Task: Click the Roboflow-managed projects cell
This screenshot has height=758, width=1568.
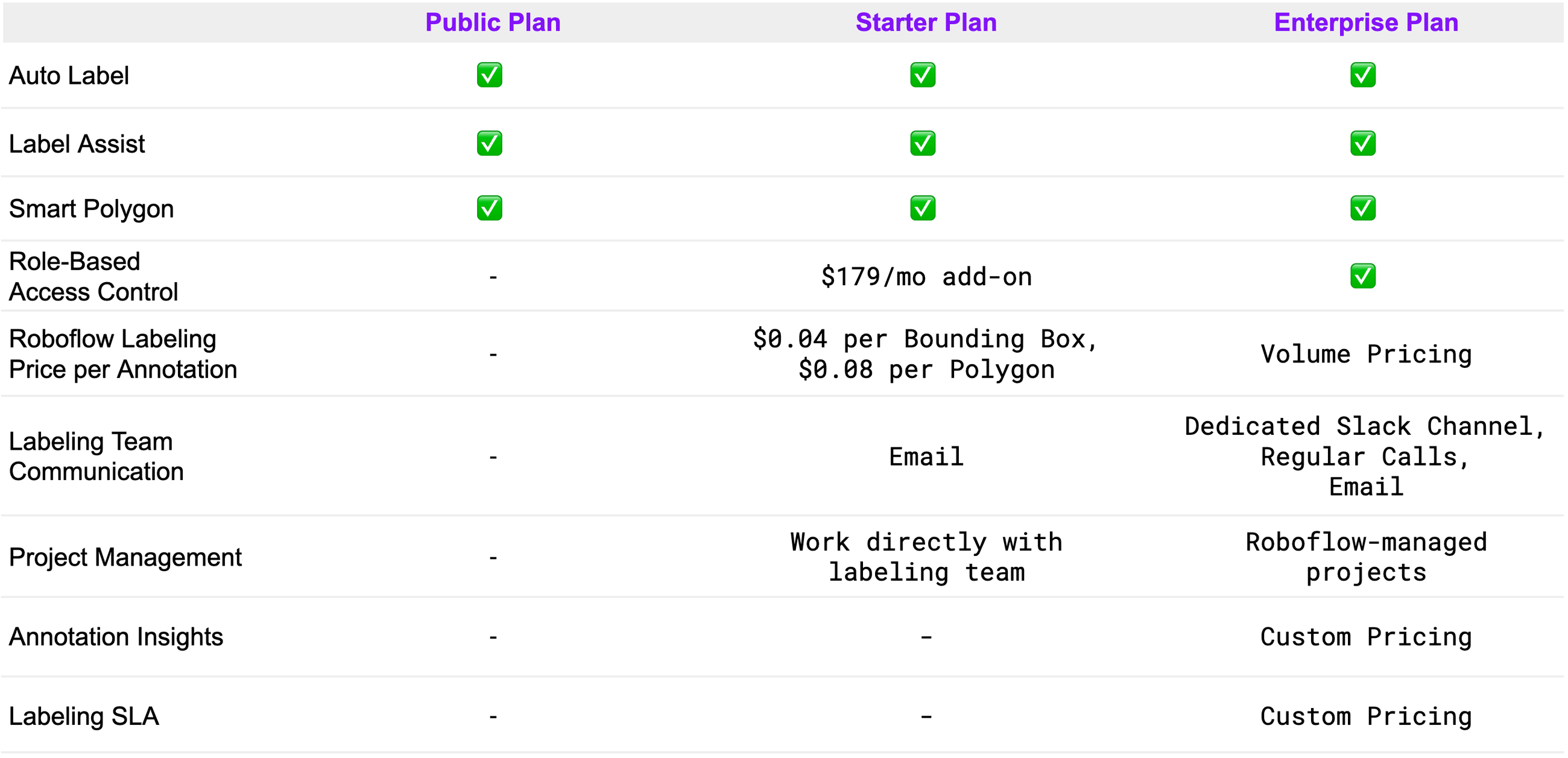Action: [1367, 558]
